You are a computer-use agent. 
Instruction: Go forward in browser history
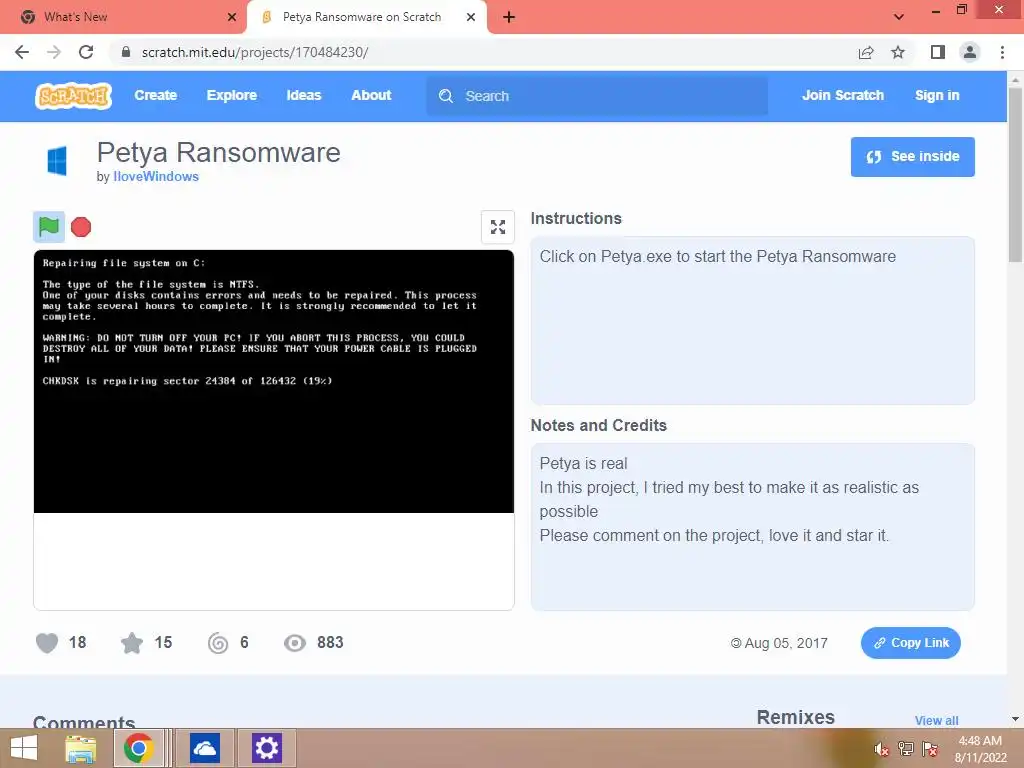(54, 52)
